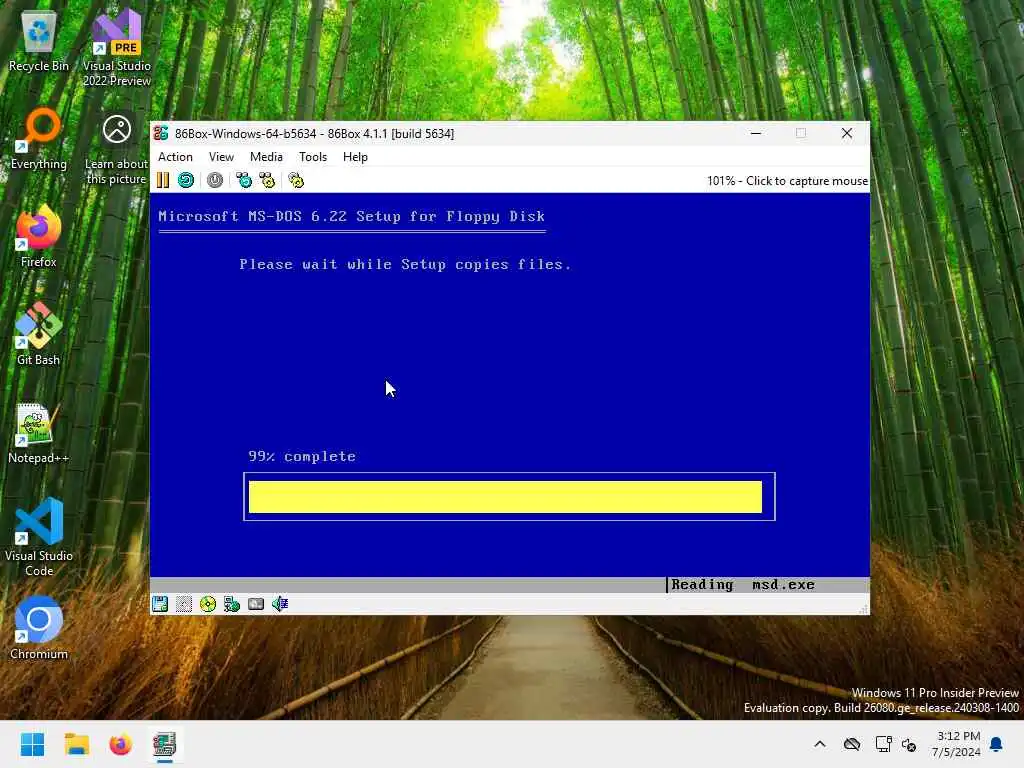
Task: Open Firefox from the taskbar
Action: coord(120,744)
